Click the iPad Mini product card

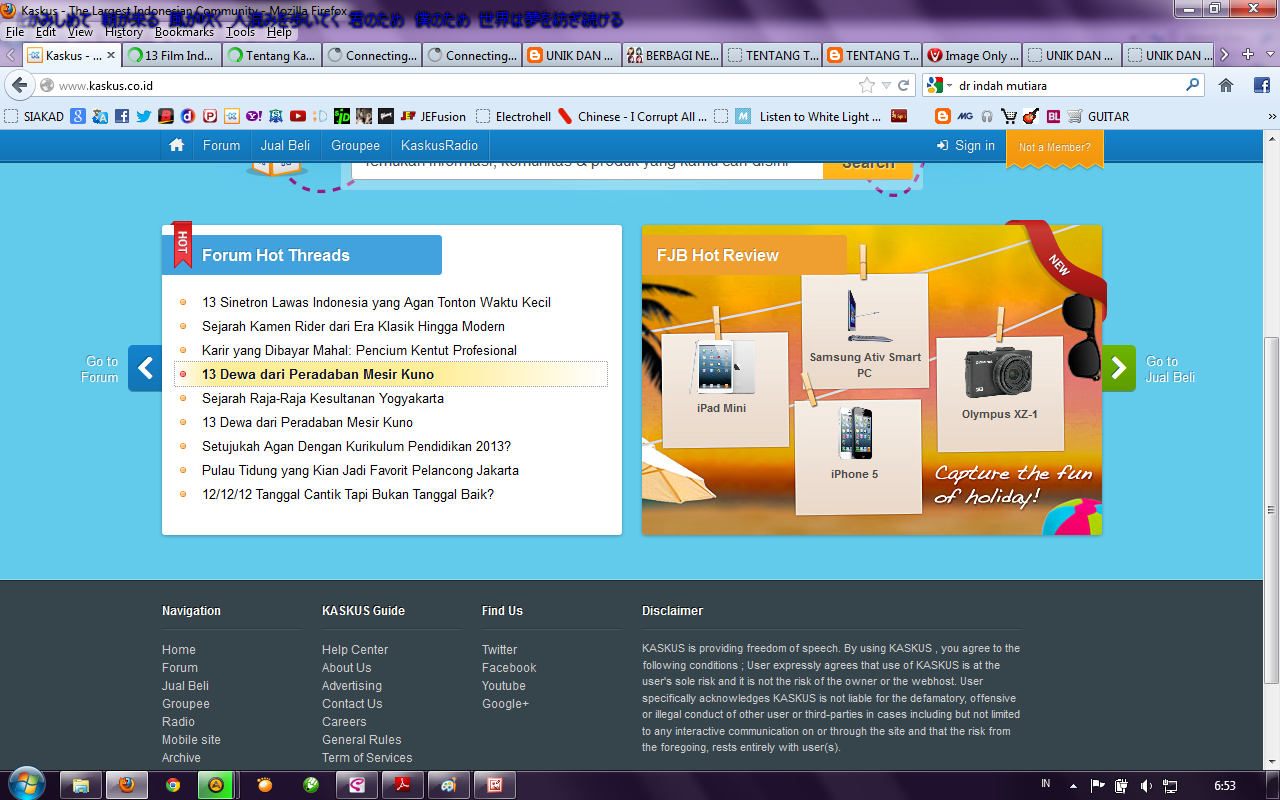(724, 390)
